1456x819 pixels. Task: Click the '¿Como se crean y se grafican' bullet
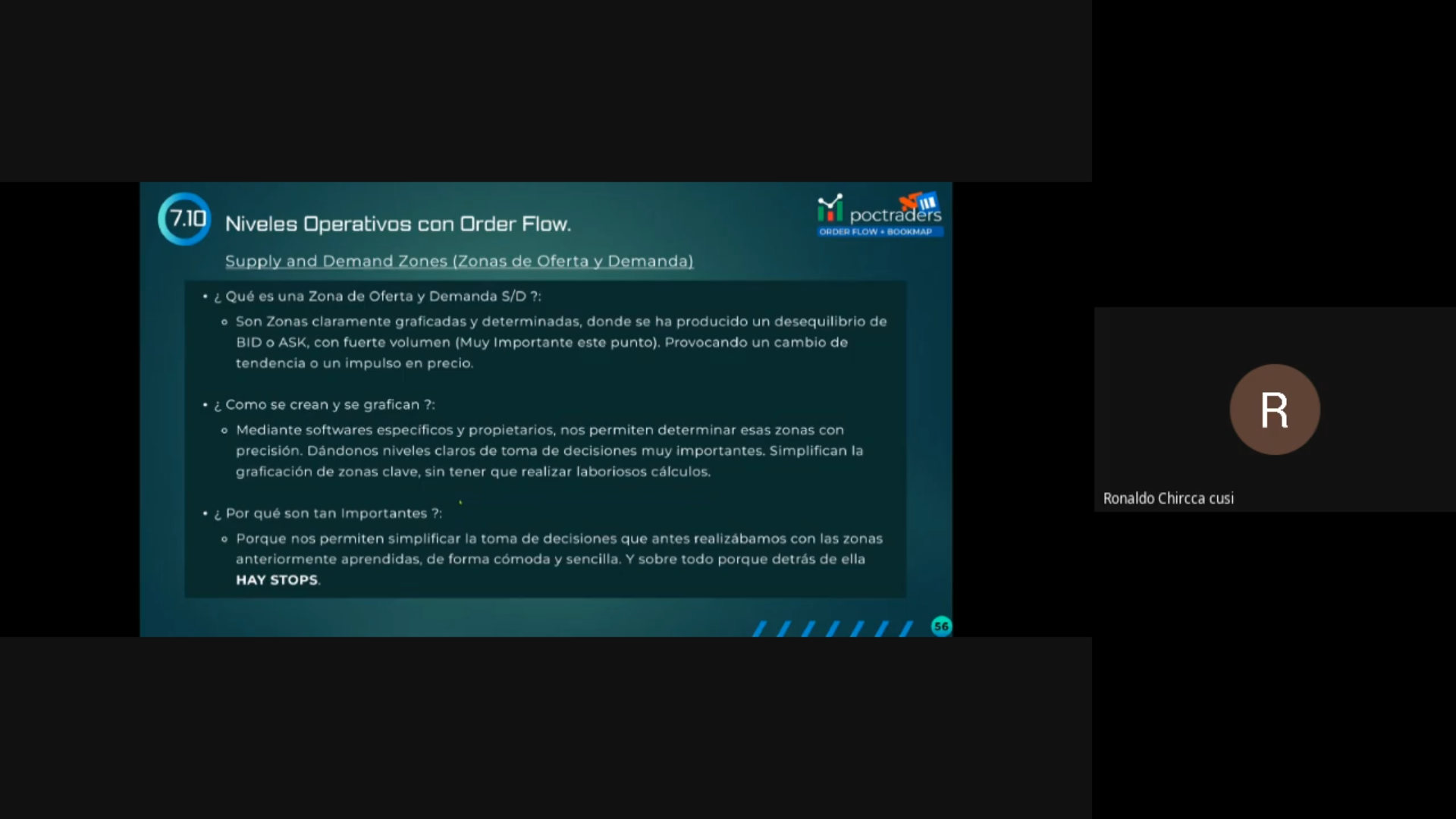pos(324,405)
